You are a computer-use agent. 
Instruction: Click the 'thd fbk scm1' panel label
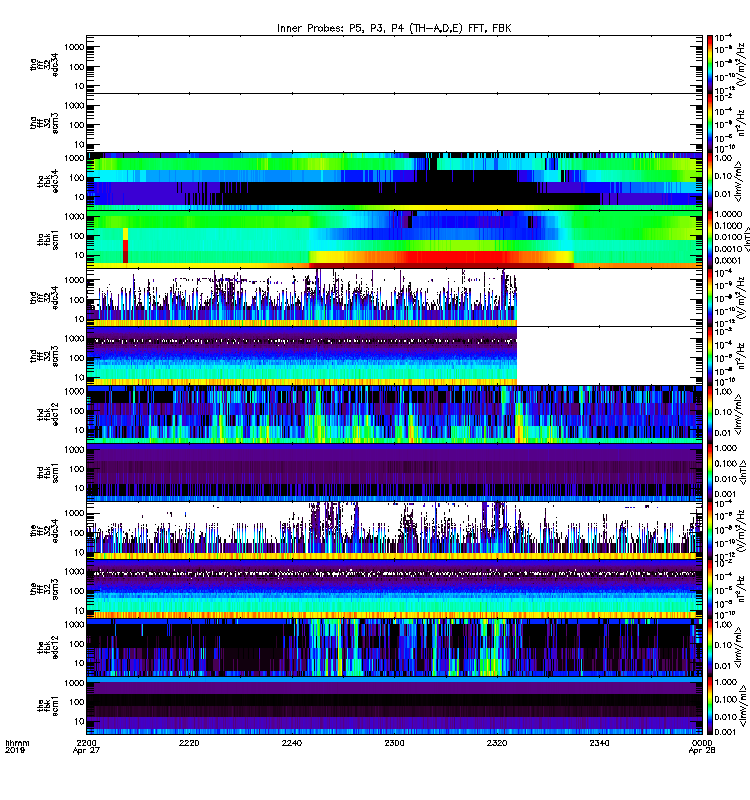(48, 473)
